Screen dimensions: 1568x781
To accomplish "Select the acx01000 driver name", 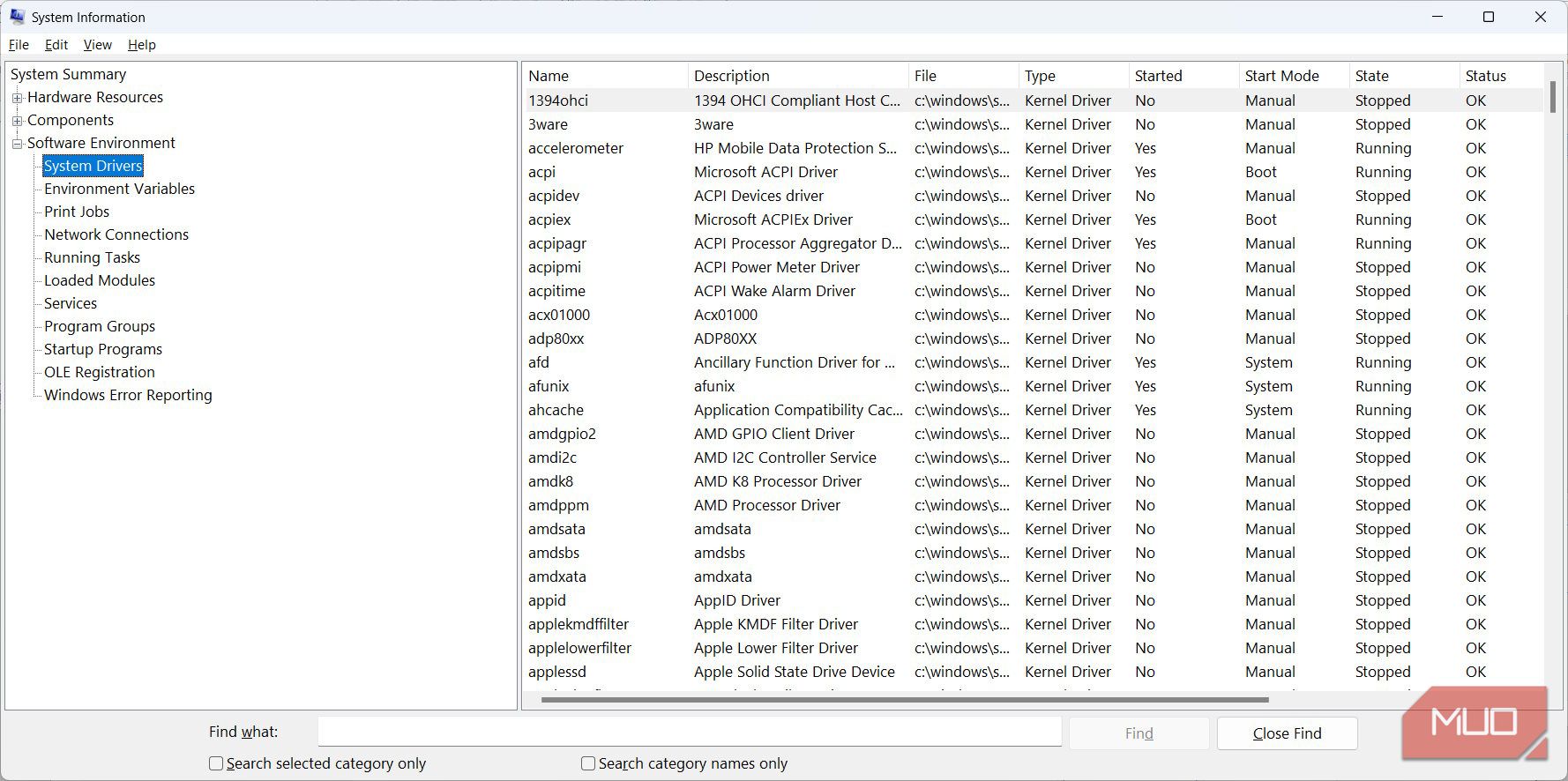I will pos(559,315).
